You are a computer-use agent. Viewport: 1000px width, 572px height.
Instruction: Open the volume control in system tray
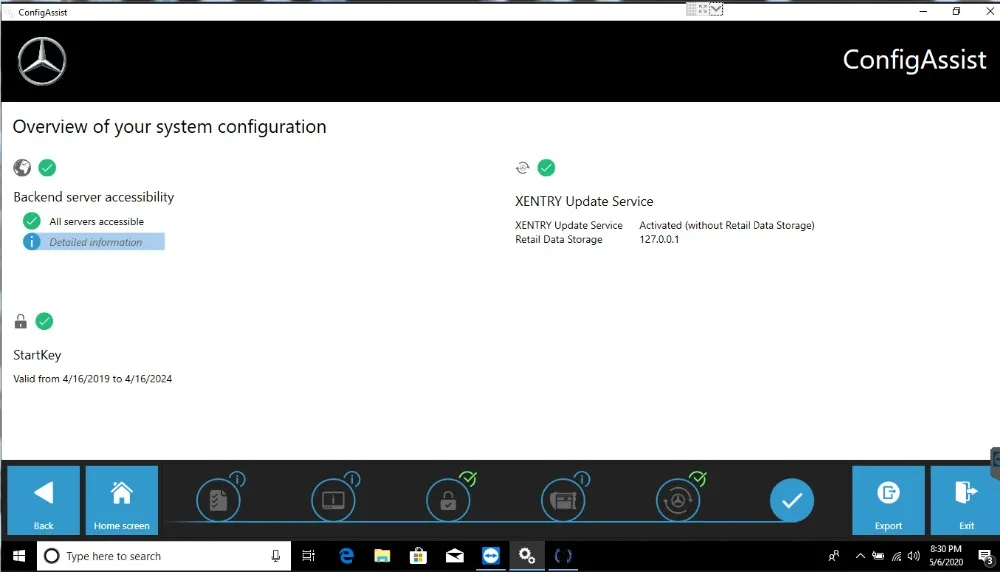pyautogui.click(x=914, y=556)
